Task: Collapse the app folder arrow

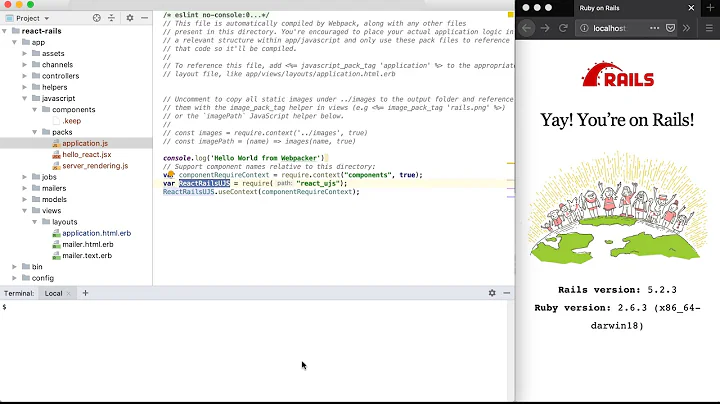Action: click(x=15, y=42)
